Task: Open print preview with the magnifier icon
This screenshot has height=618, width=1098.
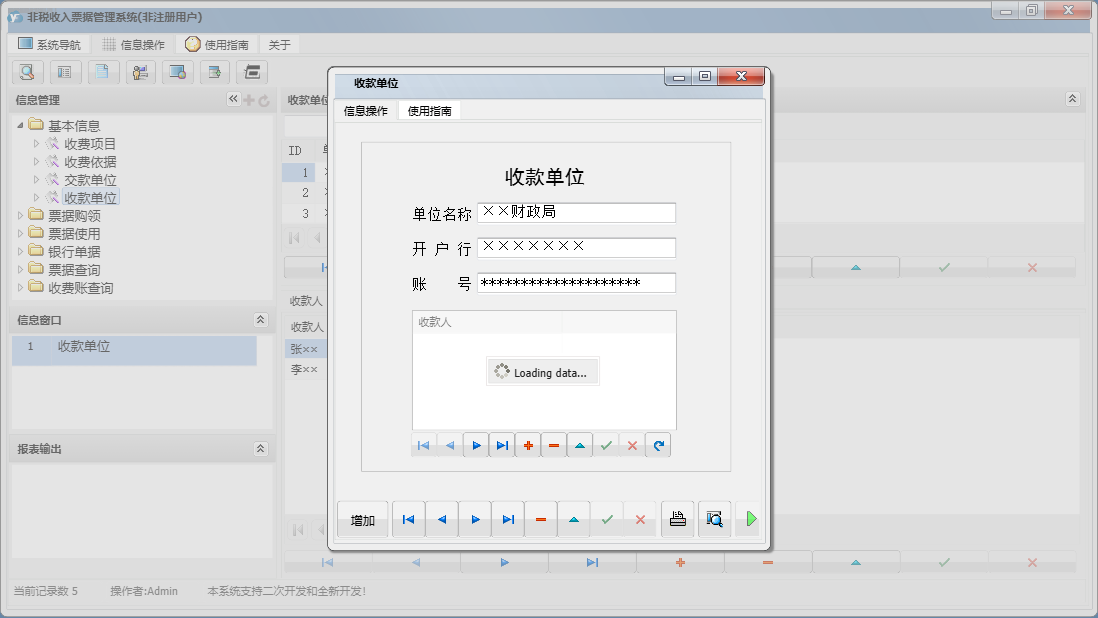Action: coord(714,519)
